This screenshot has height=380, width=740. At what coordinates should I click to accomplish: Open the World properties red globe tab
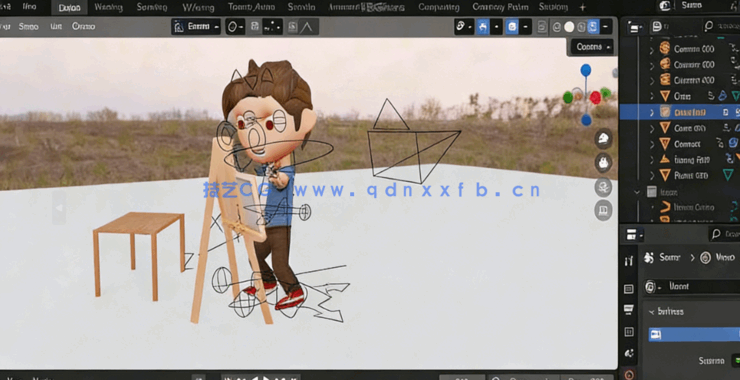(x=629, y=374)
